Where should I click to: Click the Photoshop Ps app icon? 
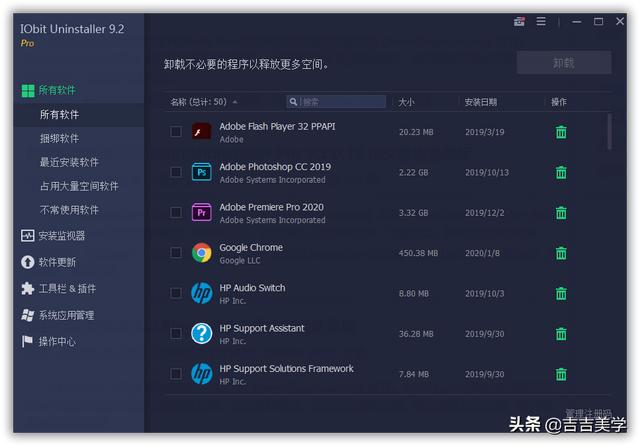(202, 172)
